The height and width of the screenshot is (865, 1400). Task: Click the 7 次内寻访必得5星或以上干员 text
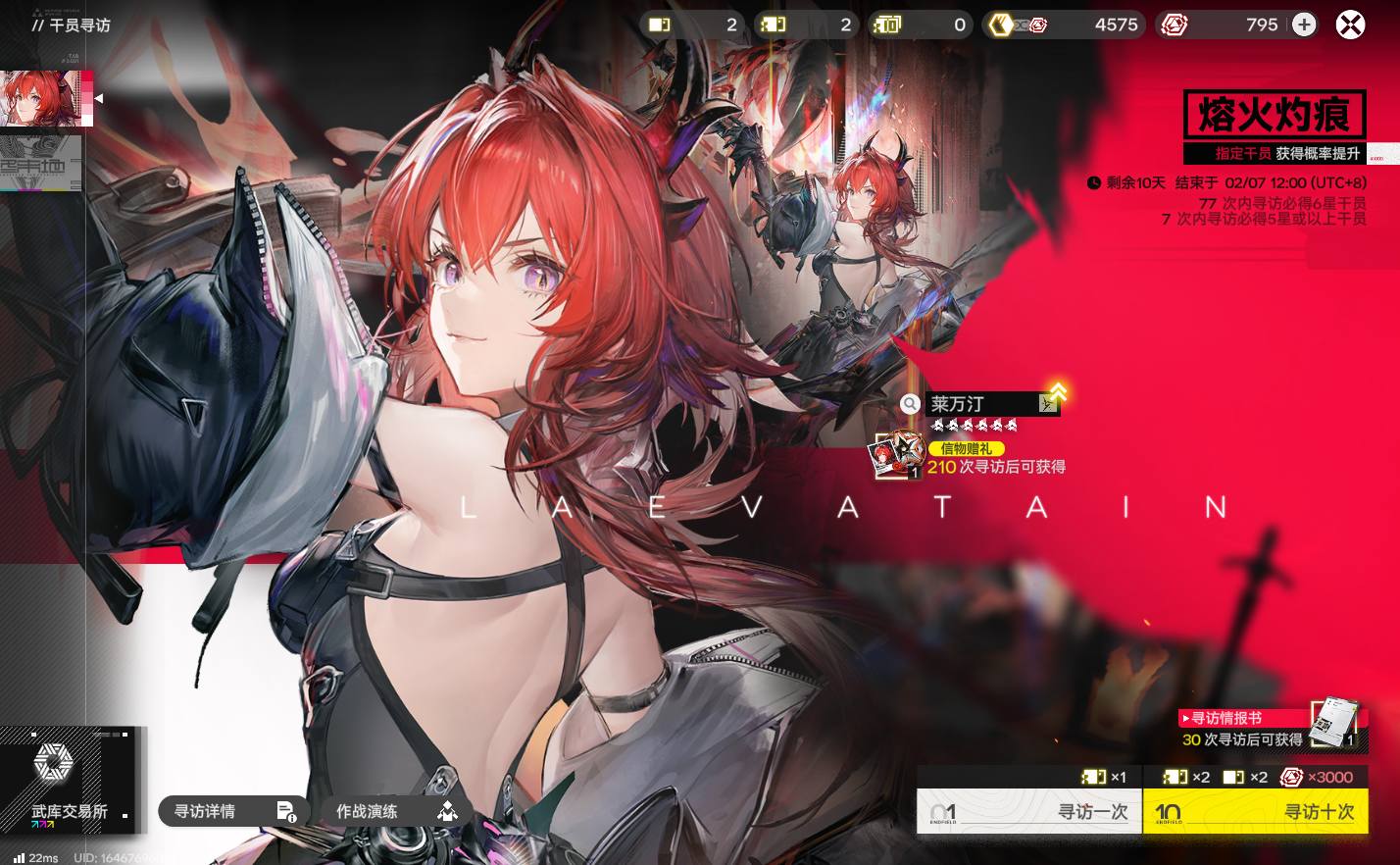[x=1264, y=219]
